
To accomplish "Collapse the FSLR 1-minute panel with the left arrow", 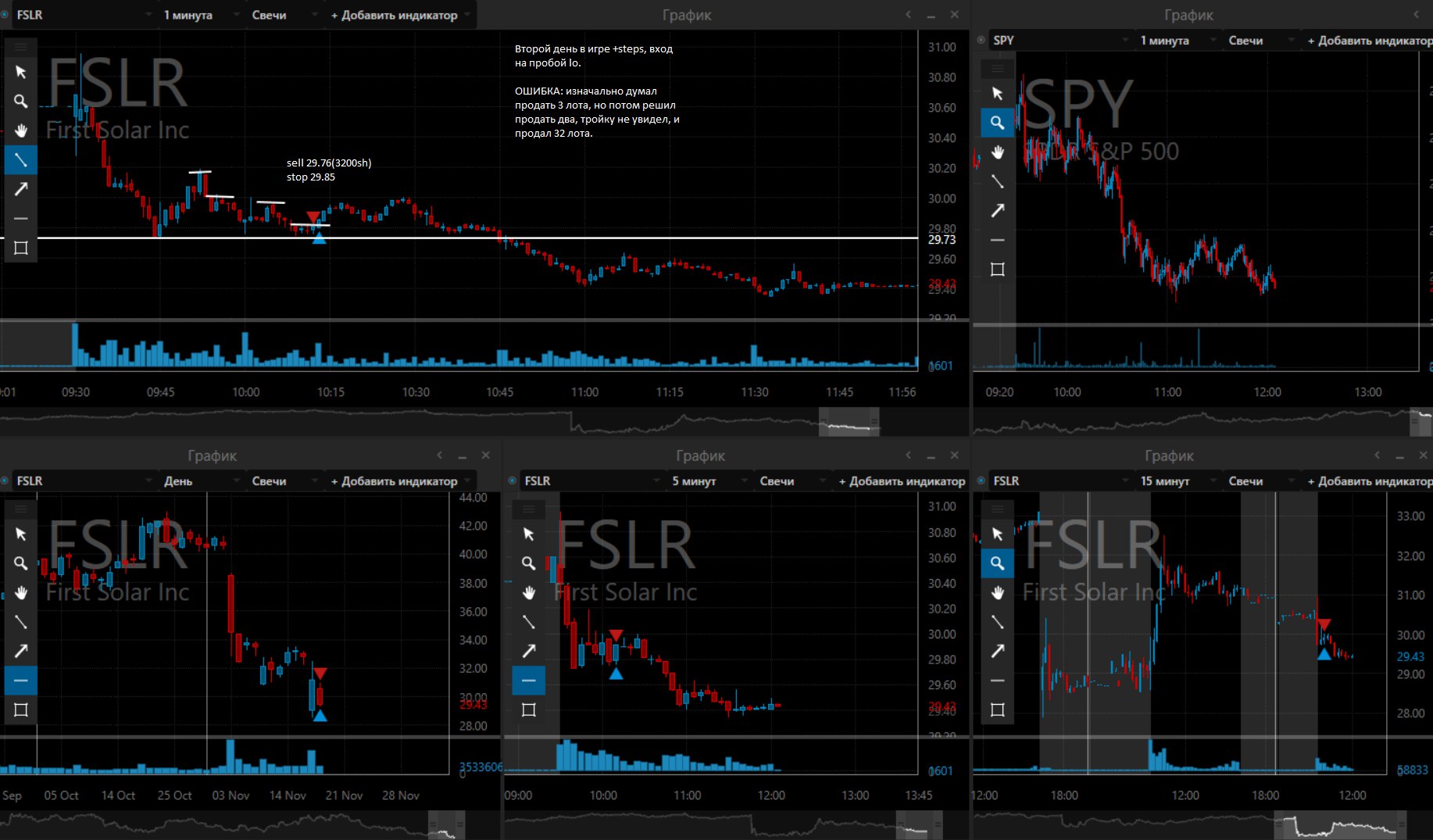I will coord(908,15).
